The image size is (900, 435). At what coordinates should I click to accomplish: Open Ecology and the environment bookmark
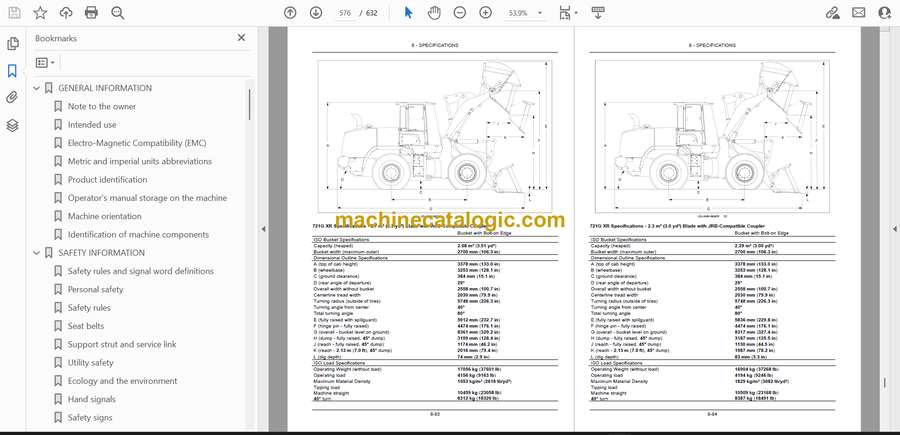tap(122, 381)
